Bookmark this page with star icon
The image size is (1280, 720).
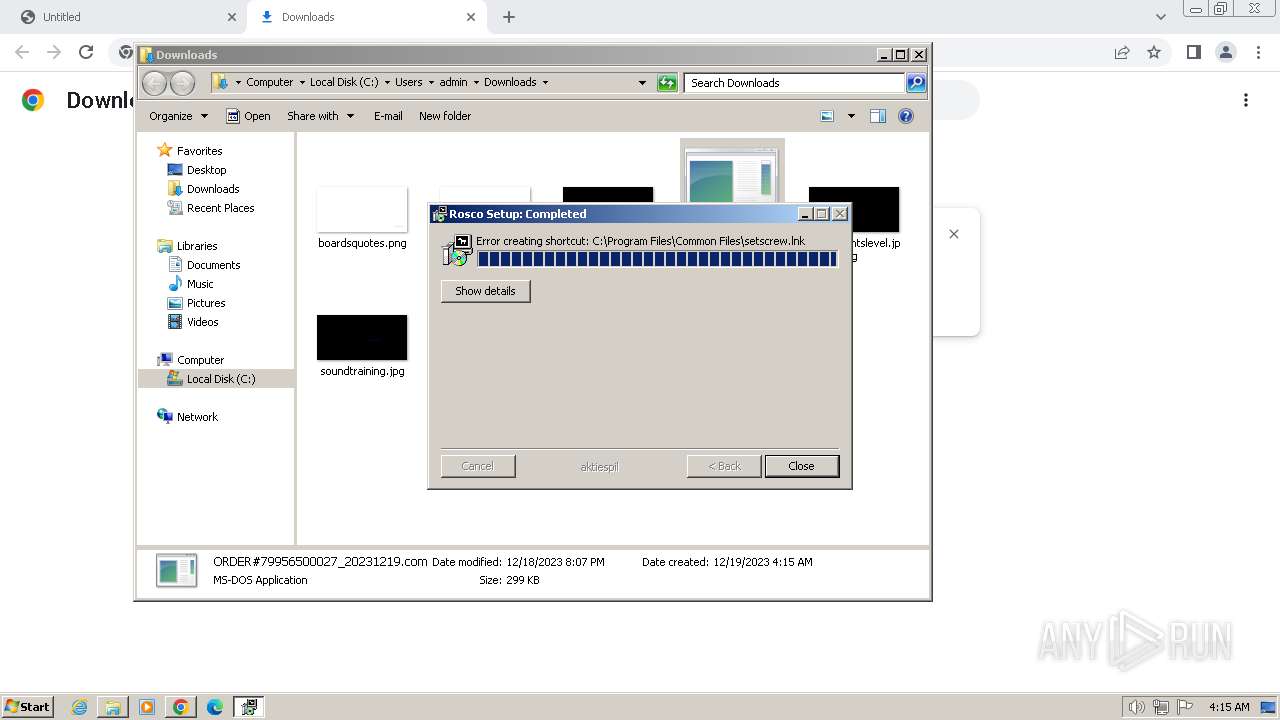point(1154,52)
